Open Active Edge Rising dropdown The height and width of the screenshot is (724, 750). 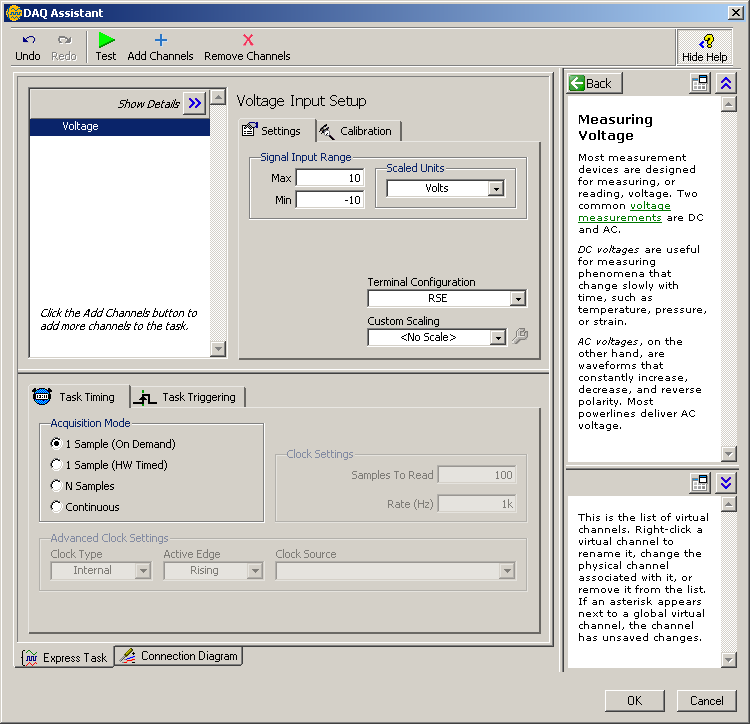tap(255, 571)
